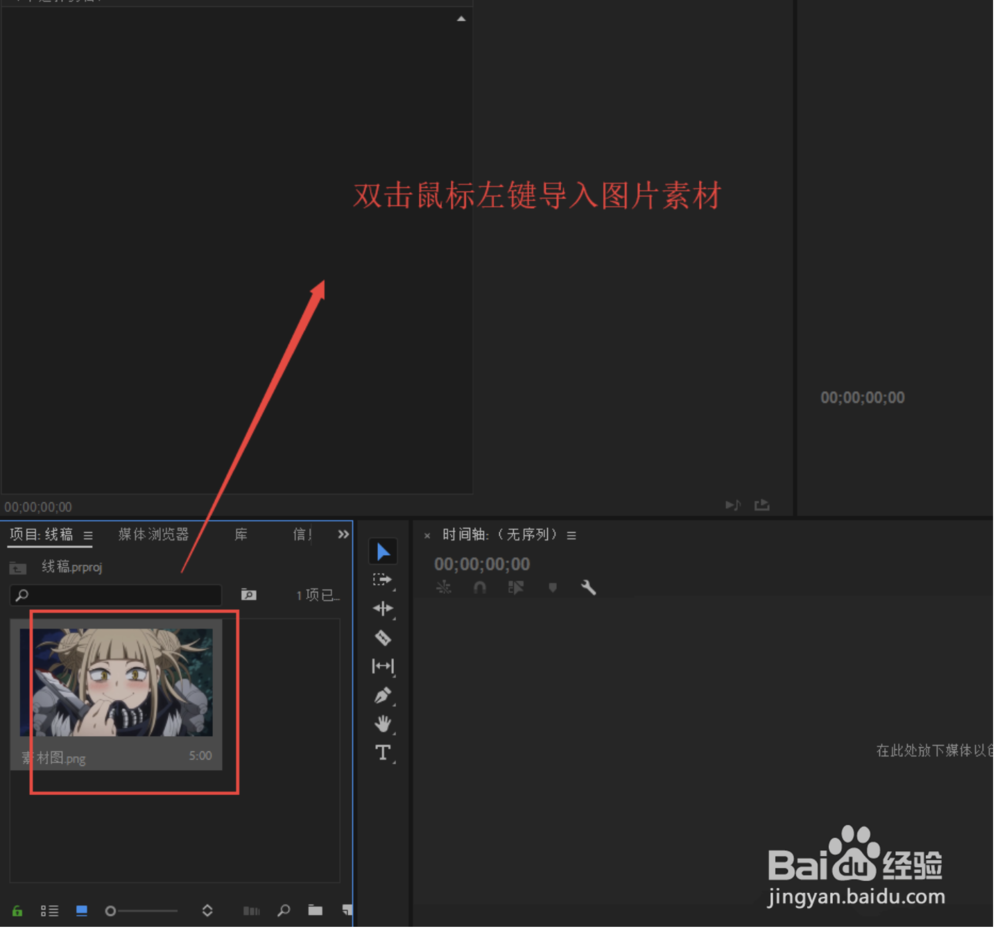The width and height of the screenshot is (1000, 931).
Task: Switch to the 媒体浏览器 tab
Action: [153, 534]
